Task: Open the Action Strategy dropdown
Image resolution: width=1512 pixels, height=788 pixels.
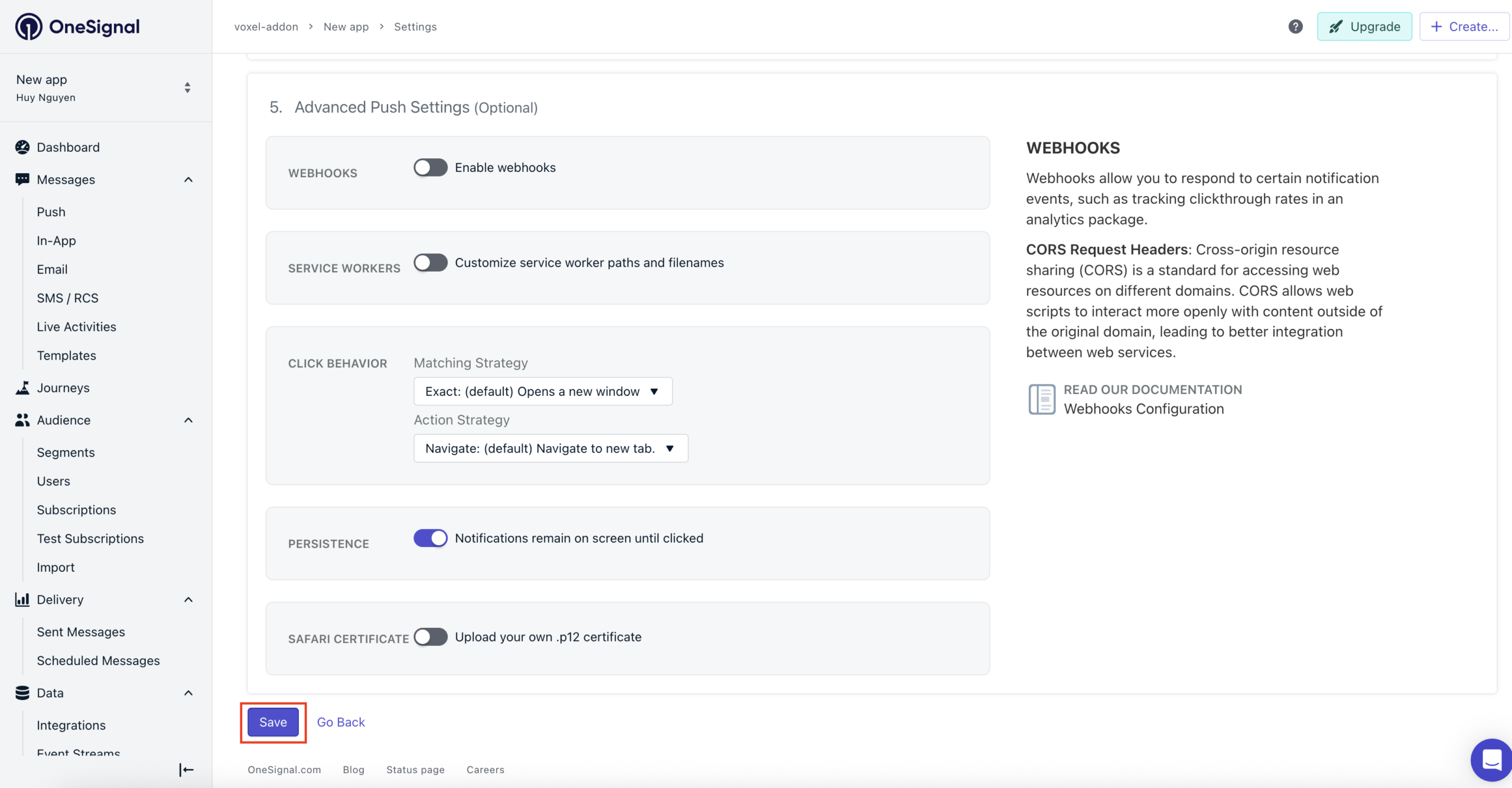Action: [x=550, y=448]
